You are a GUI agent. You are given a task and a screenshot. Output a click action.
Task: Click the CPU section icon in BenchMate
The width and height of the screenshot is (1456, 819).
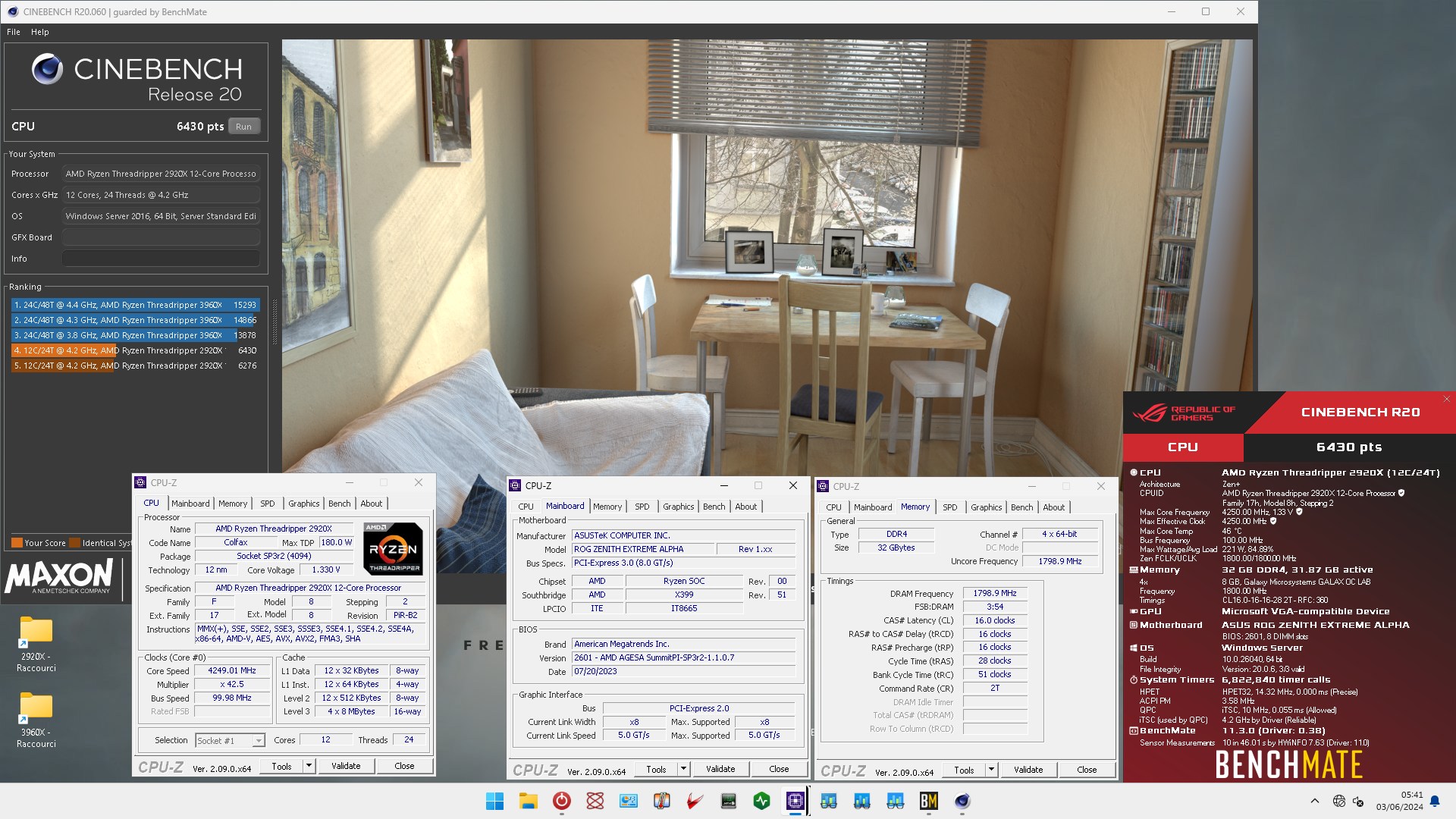pos(1134,472)
